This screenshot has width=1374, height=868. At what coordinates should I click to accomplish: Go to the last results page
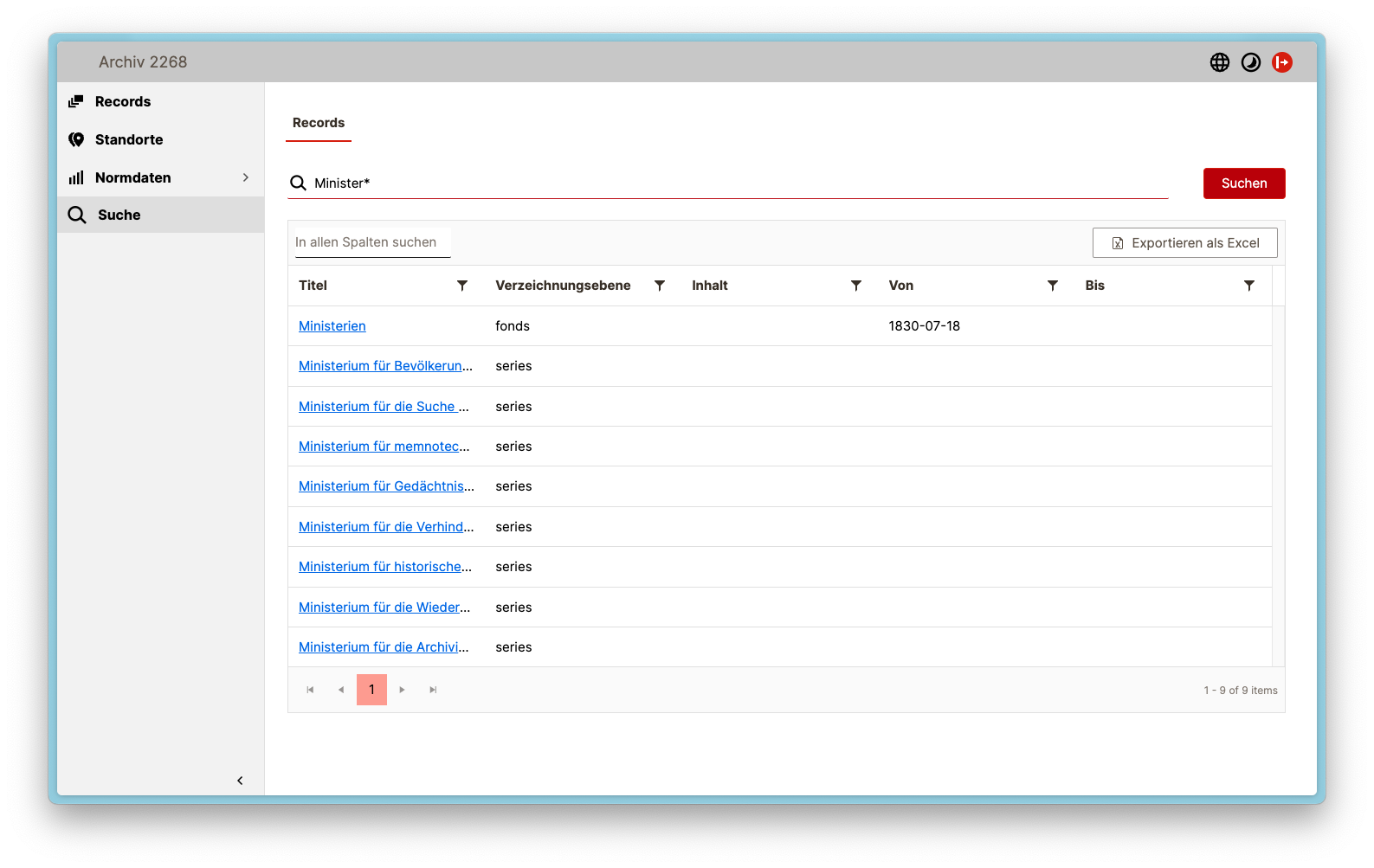coord(433,690)
